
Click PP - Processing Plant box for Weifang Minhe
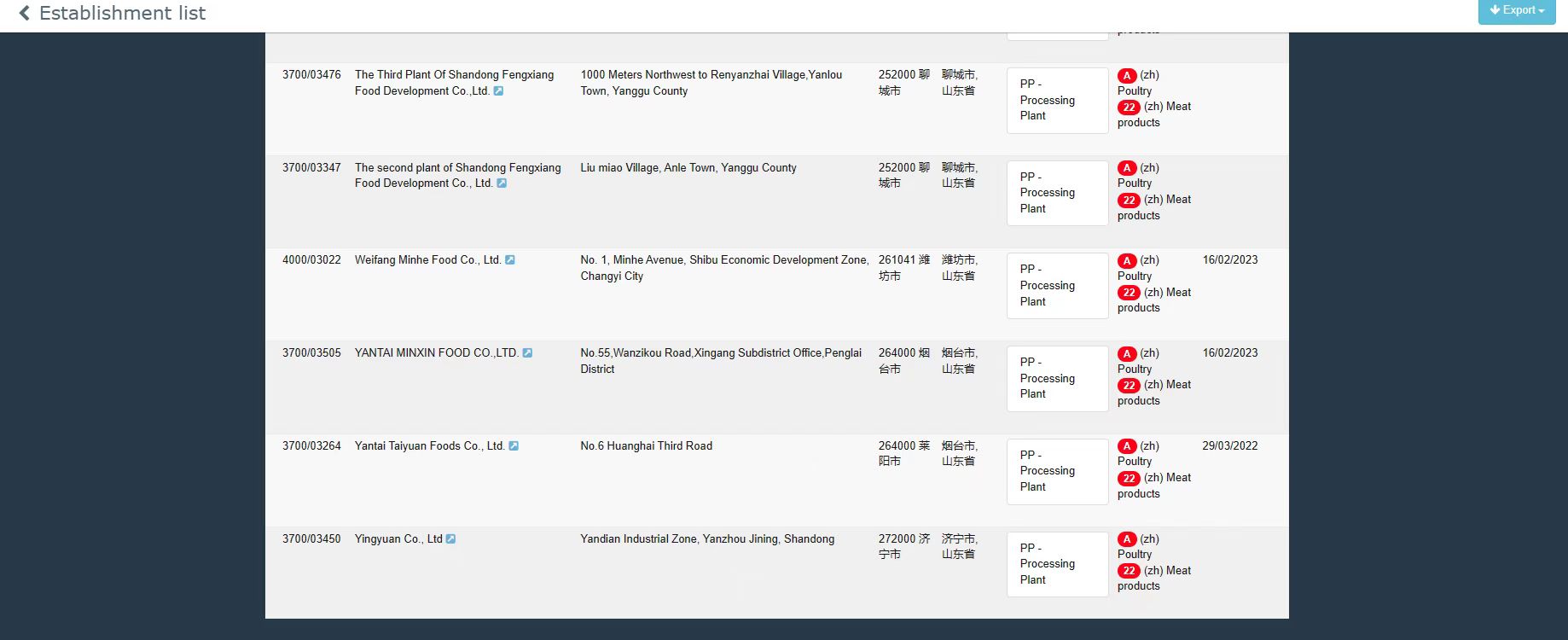coord(1058,285)
